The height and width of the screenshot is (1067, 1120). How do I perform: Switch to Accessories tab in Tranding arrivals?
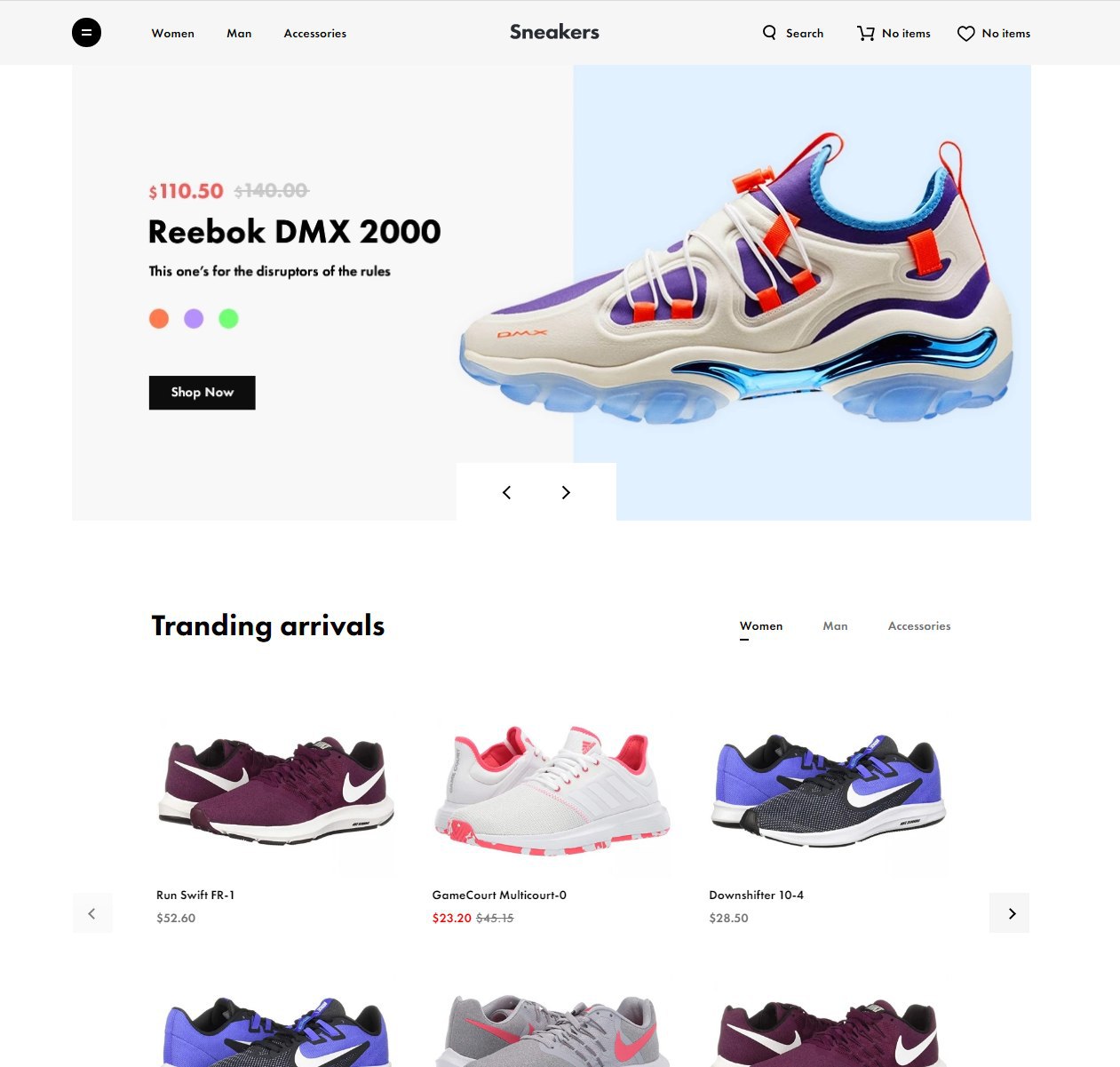(x=919, y=626)
